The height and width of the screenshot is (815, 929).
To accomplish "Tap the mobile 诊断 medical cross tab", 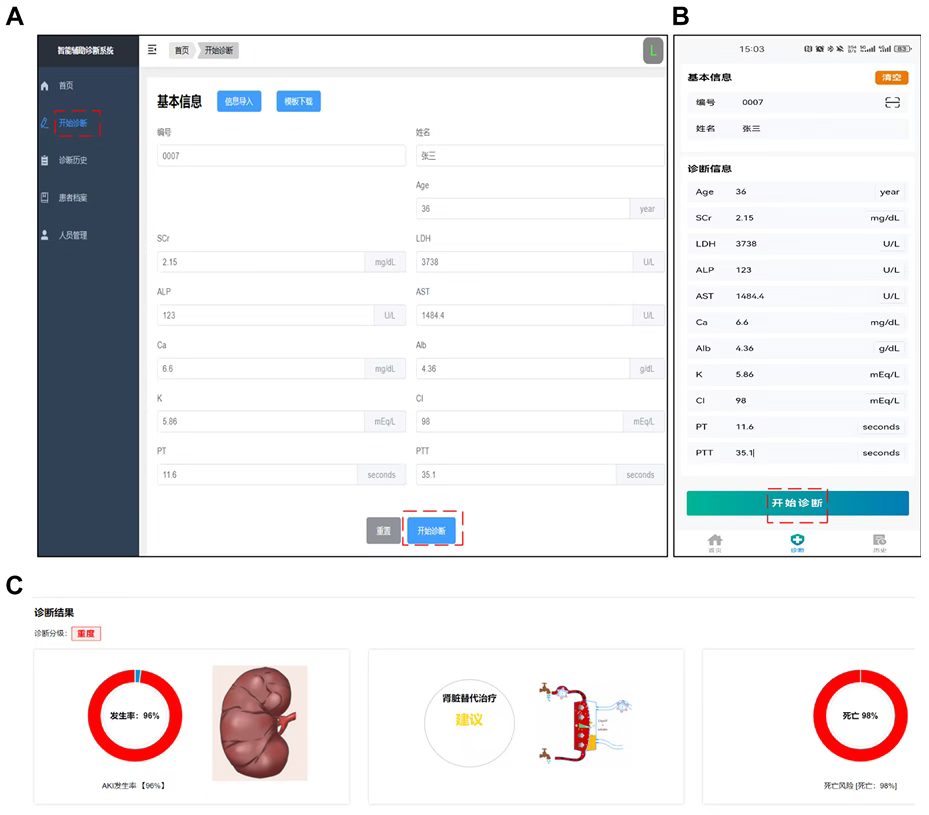I will point(797,541).
